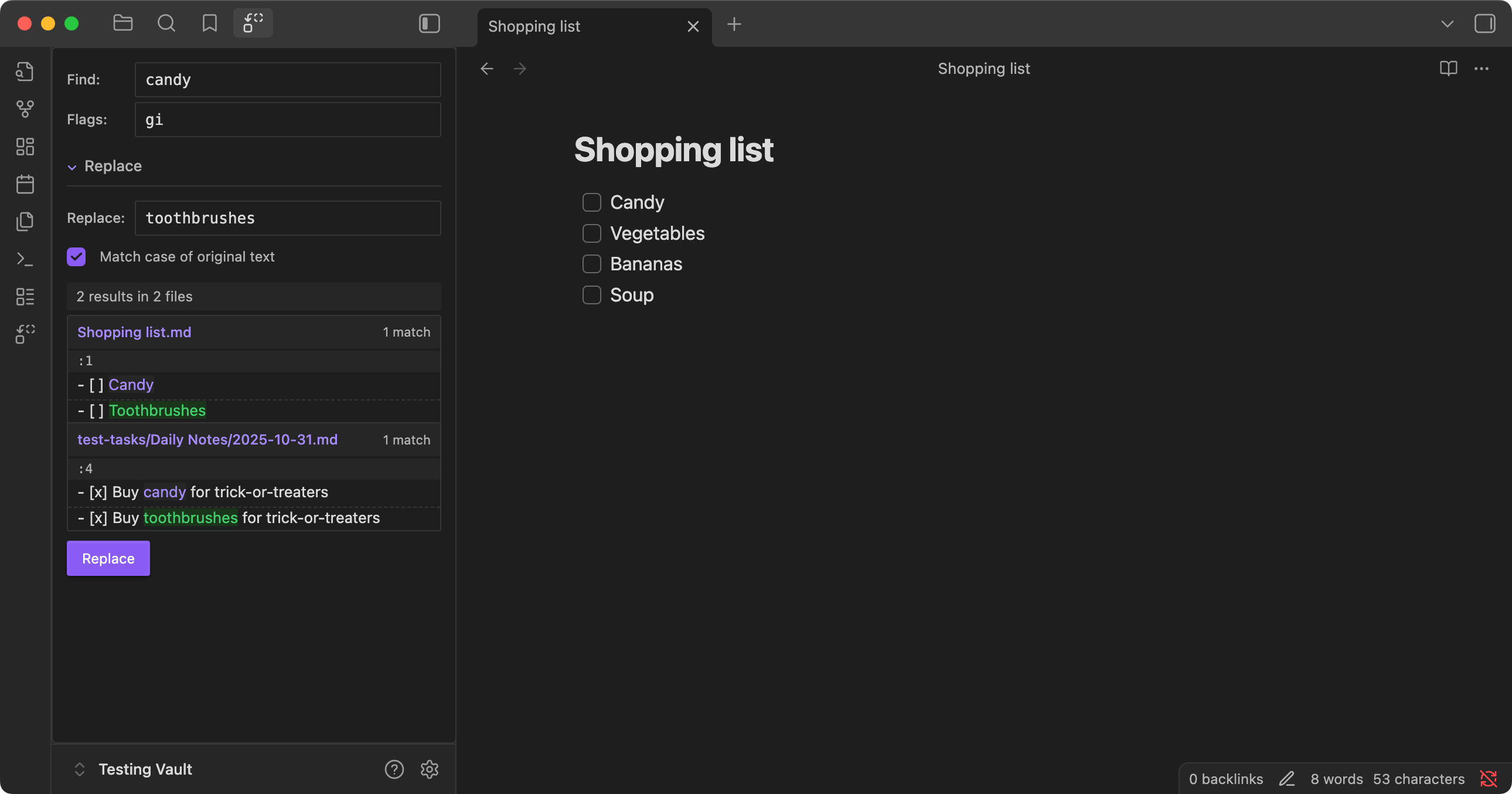Open the Shopping list.md result file link
Image resolution: width=1512 pixels, height=794 pixels.
coord(134,332)
